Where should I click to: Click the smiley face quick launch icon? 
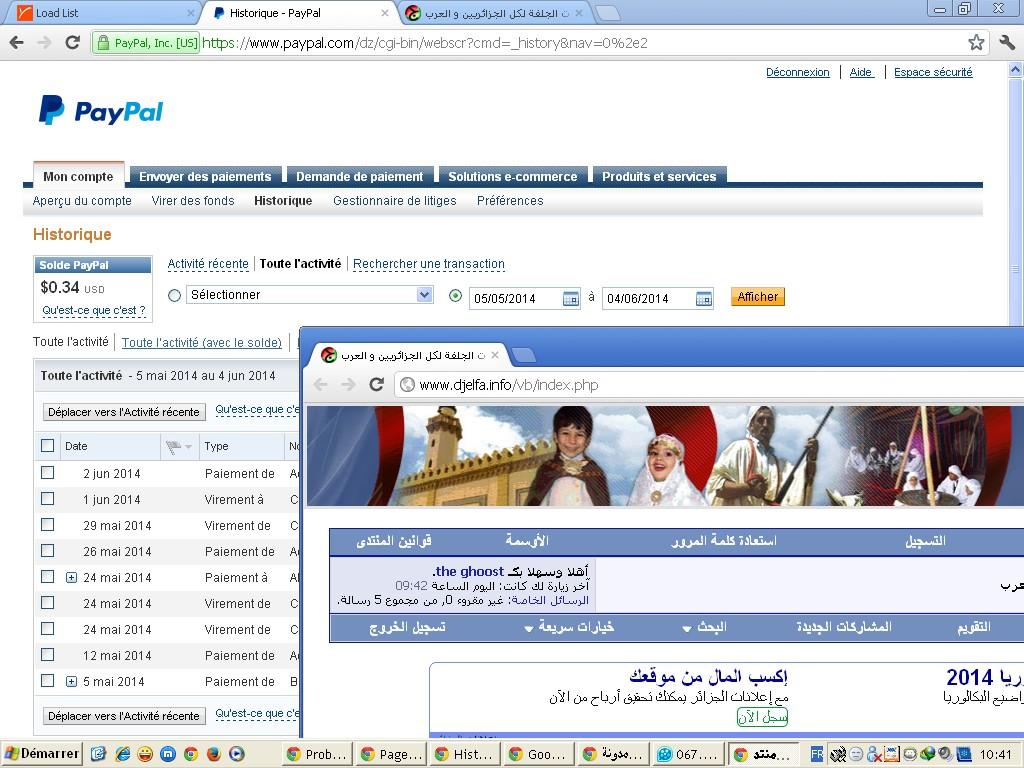[144, 754]
